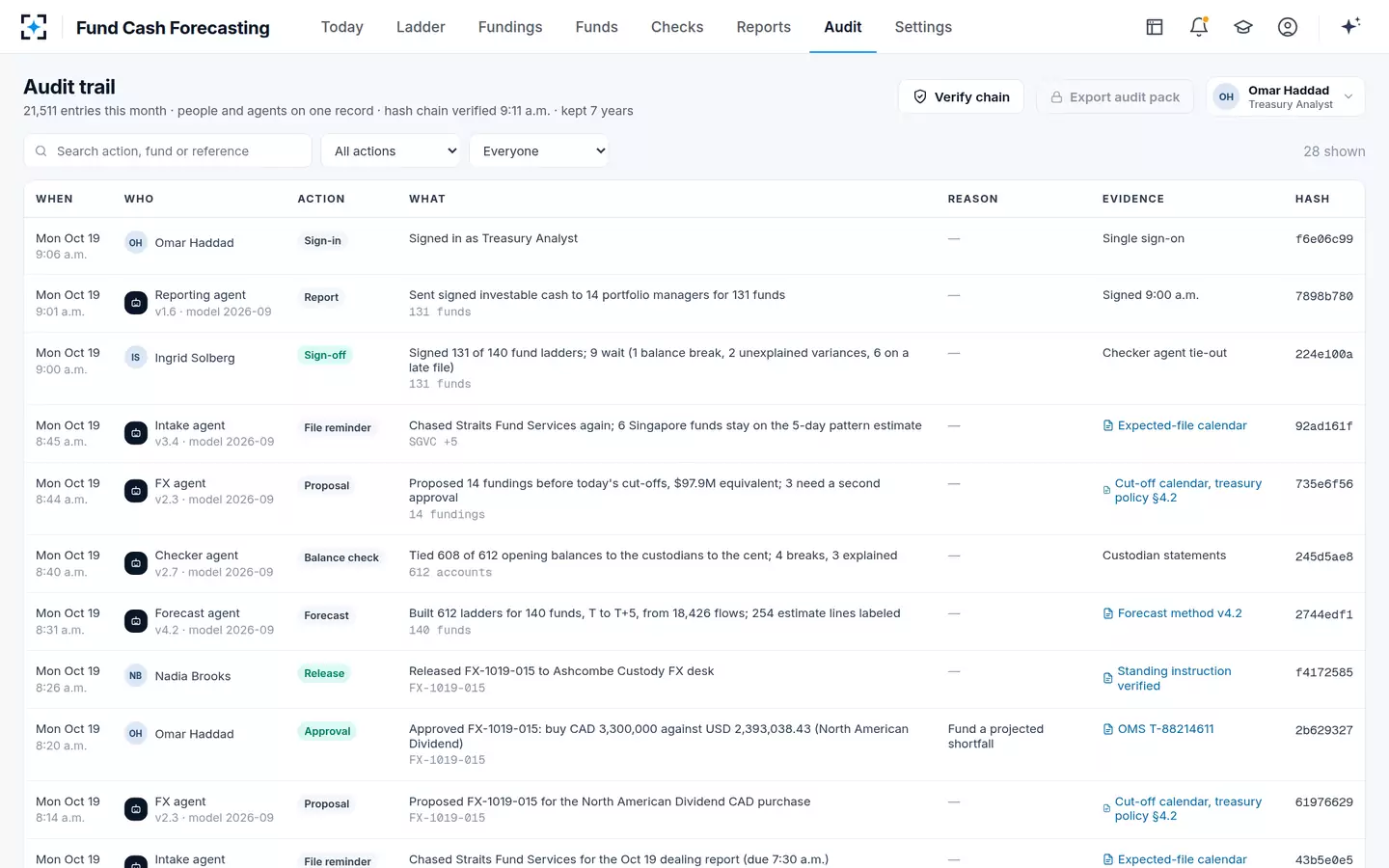Open the Everyone filter dropdown
The image size is (1389, 868).
[538, 150]
